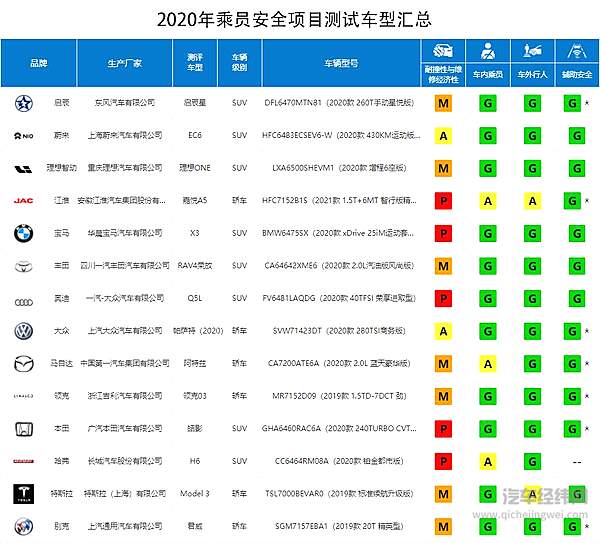This screenshot has width=600, height=543.
Task: Click the Li Auto logo beside 理想智造
Action: (23, 169)
